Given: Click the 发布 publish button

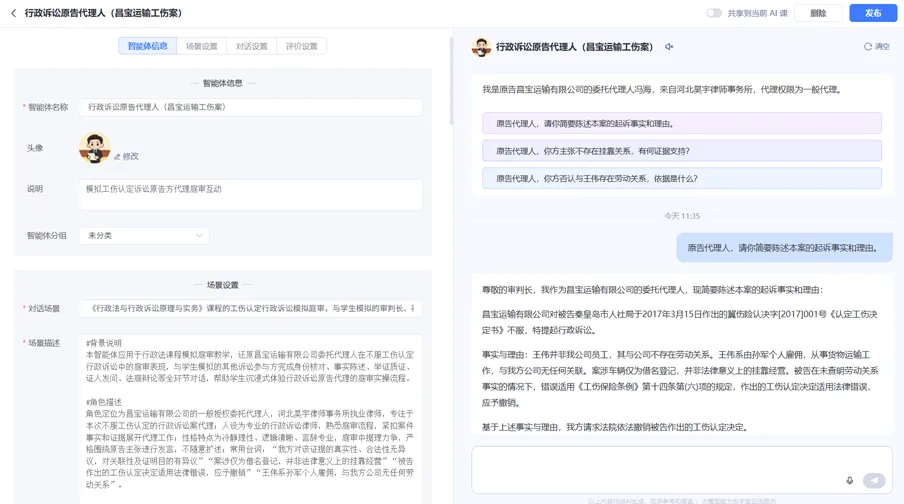Looking at the screenshot, I should pos(873,13).
